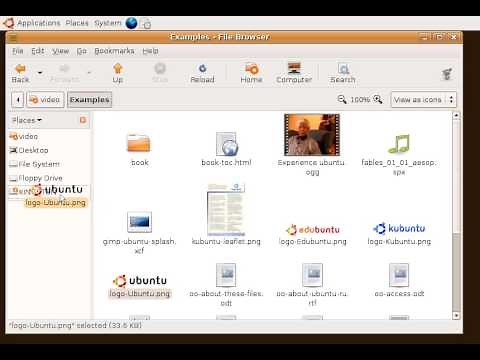
Task: Click the video path bar button
Action: click(x=45, y=100)
